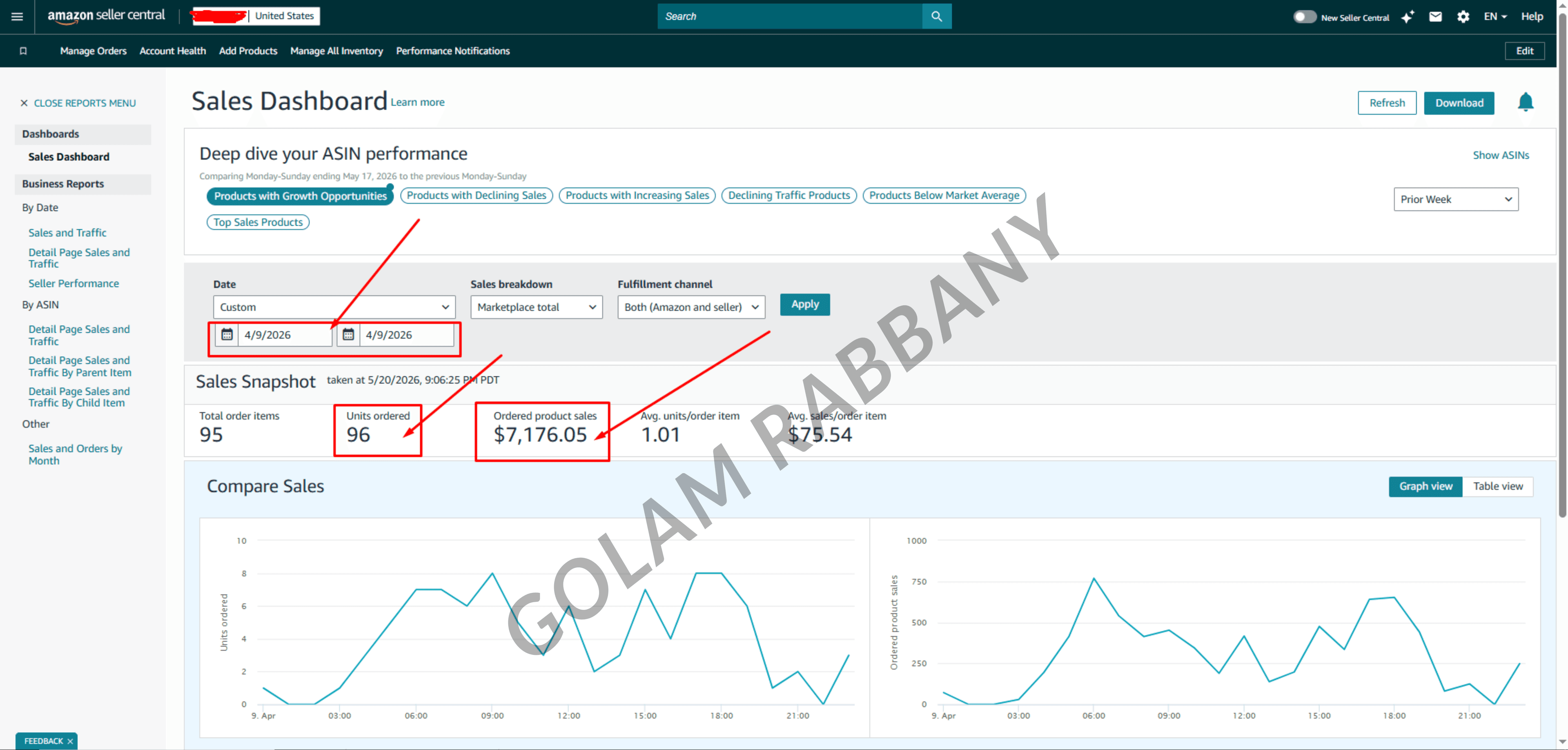Open Sales and Orders by Month report
Image resolution: width=1568 pixels, height=750 pixels.
(76, 455)
